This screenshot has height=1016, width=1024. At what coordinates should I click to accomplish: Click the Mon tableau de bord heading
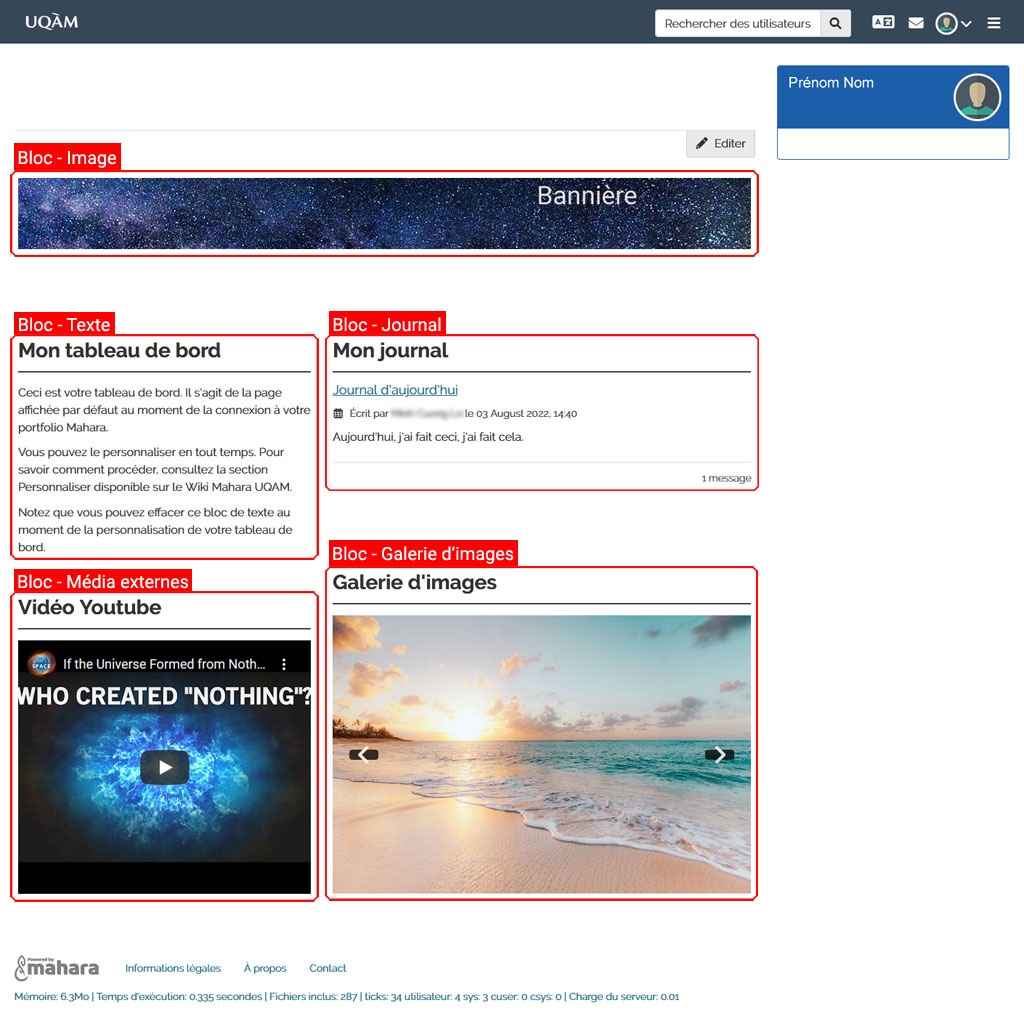pyautogui.click(x=120, y=351)
